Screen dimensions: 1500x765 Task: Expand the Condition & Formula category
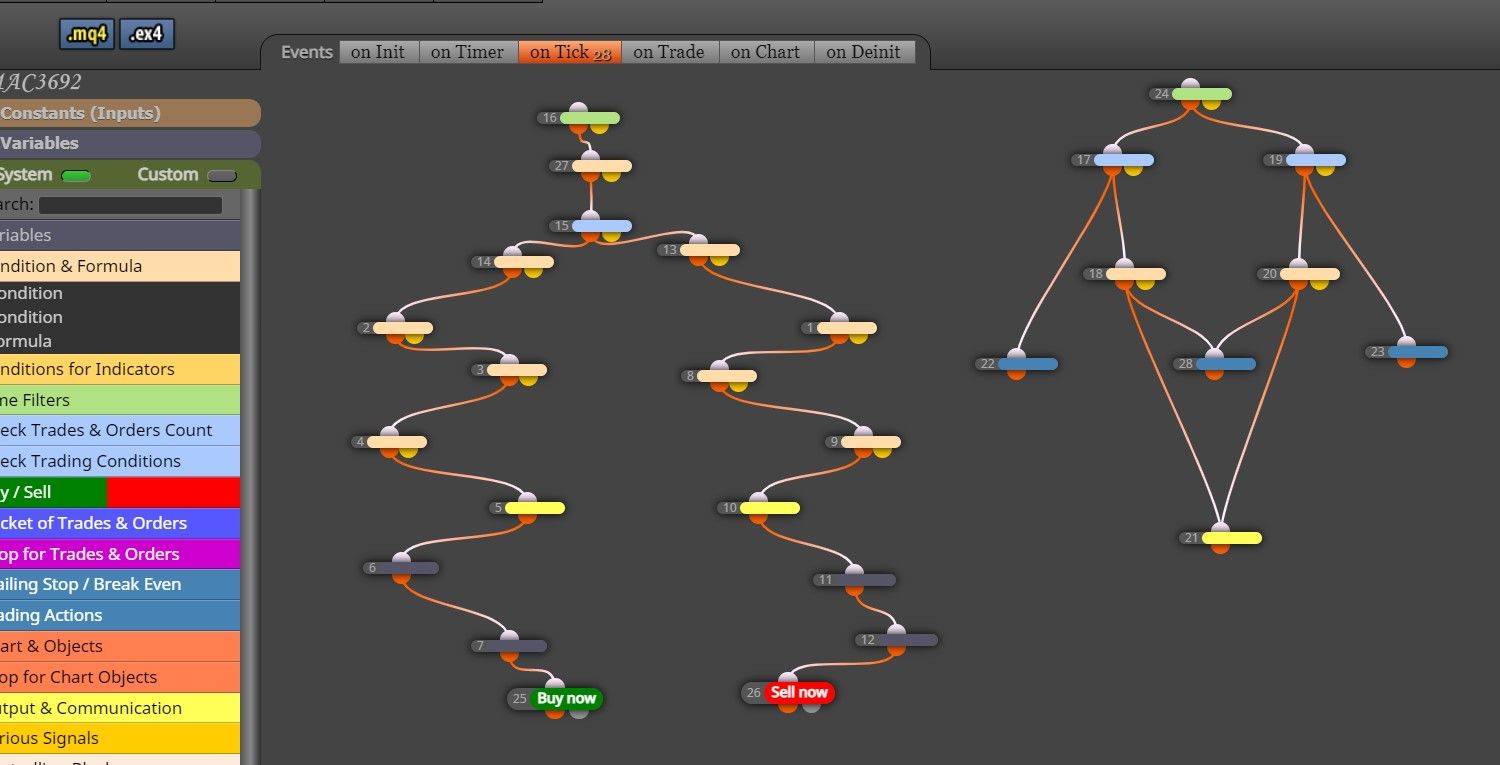point(120,266)
